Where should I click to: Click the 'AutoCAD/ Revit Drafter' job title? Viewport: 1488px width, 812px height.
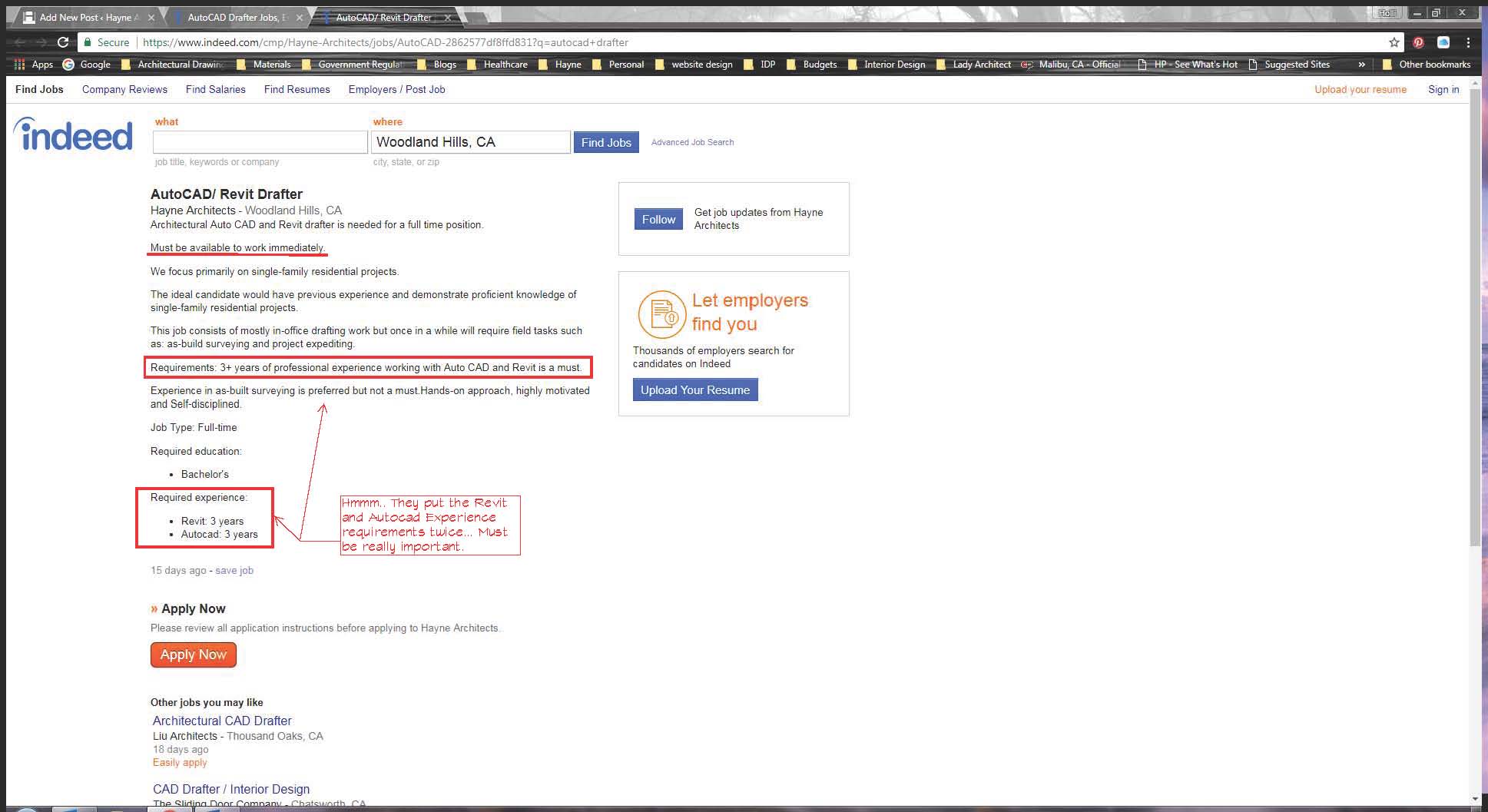tap(227, 194)
